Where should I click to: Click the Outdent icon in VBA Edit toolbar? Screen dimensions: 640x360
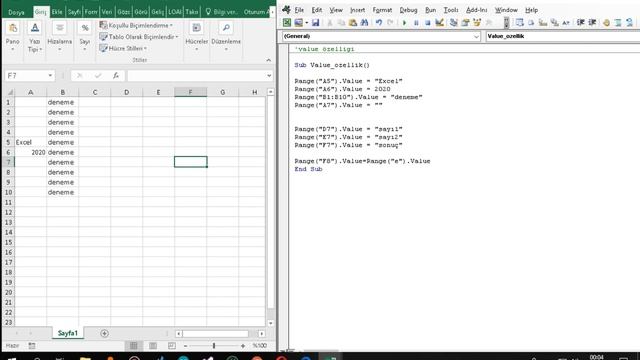coord(592,22)
